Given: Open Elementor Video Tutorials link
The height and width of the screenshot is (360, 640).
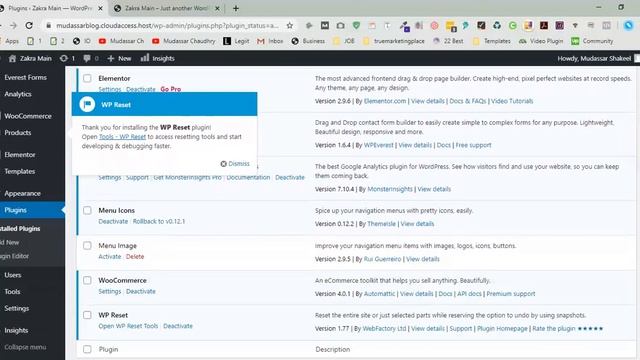Looking at the screenshot, I should [x=512, y=101].
